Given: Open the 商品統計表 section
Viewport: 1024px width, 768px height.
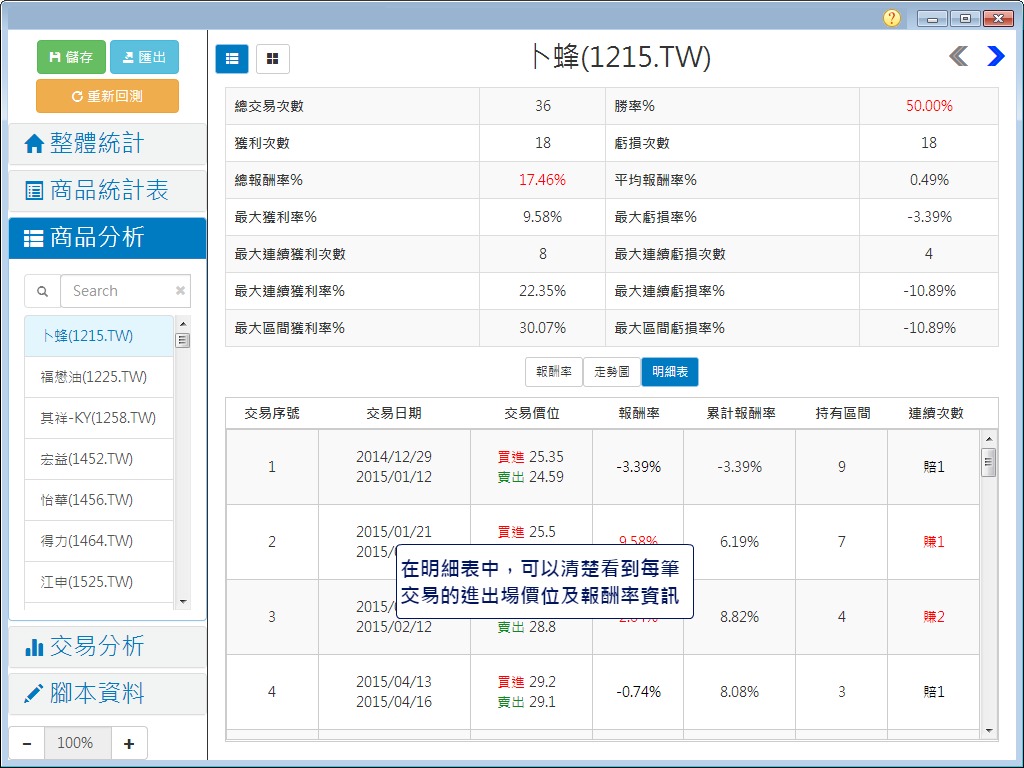Looking at the screenshot, I should pos(107,191).
